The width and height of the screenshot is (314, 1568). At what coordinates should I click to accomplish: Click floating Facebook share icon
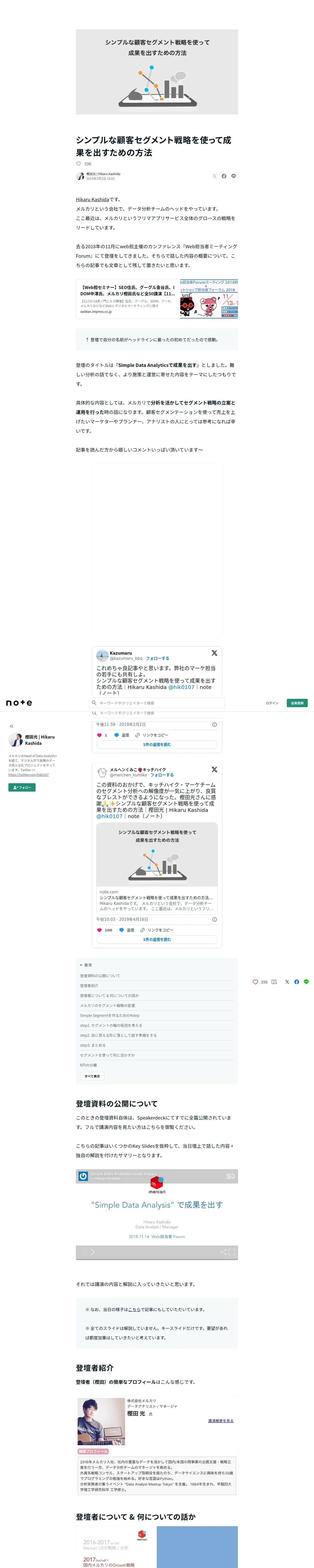(x=297, y=982)
